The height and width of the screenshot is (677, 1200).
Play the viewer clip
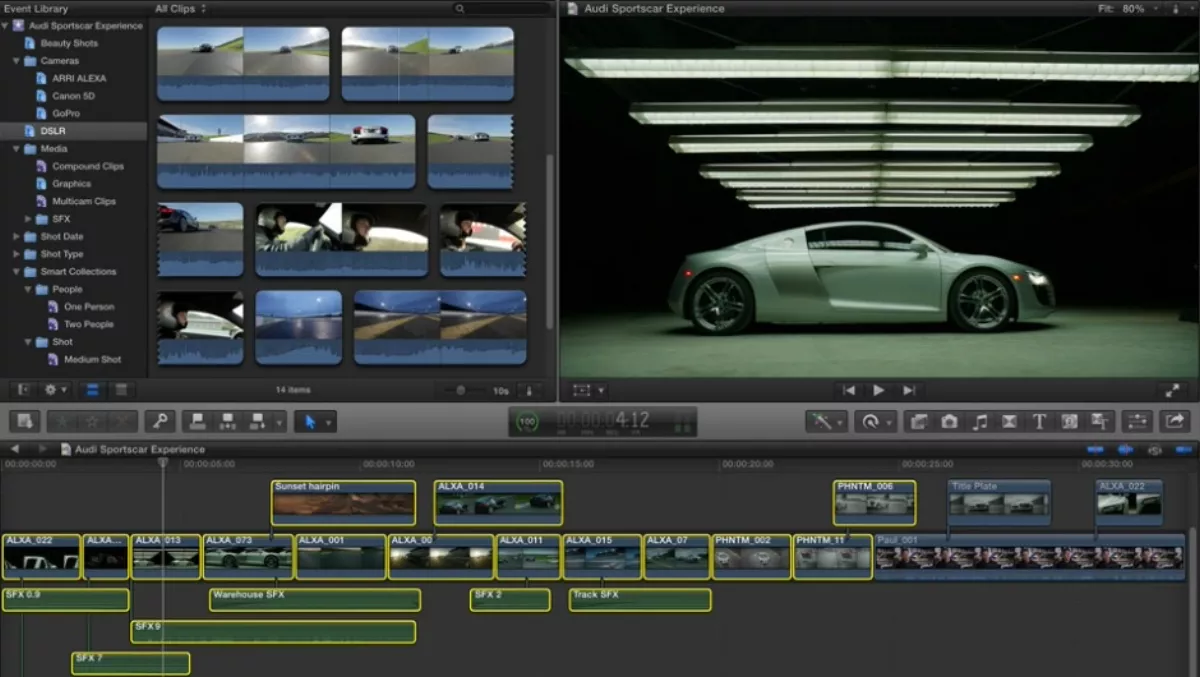878,390
